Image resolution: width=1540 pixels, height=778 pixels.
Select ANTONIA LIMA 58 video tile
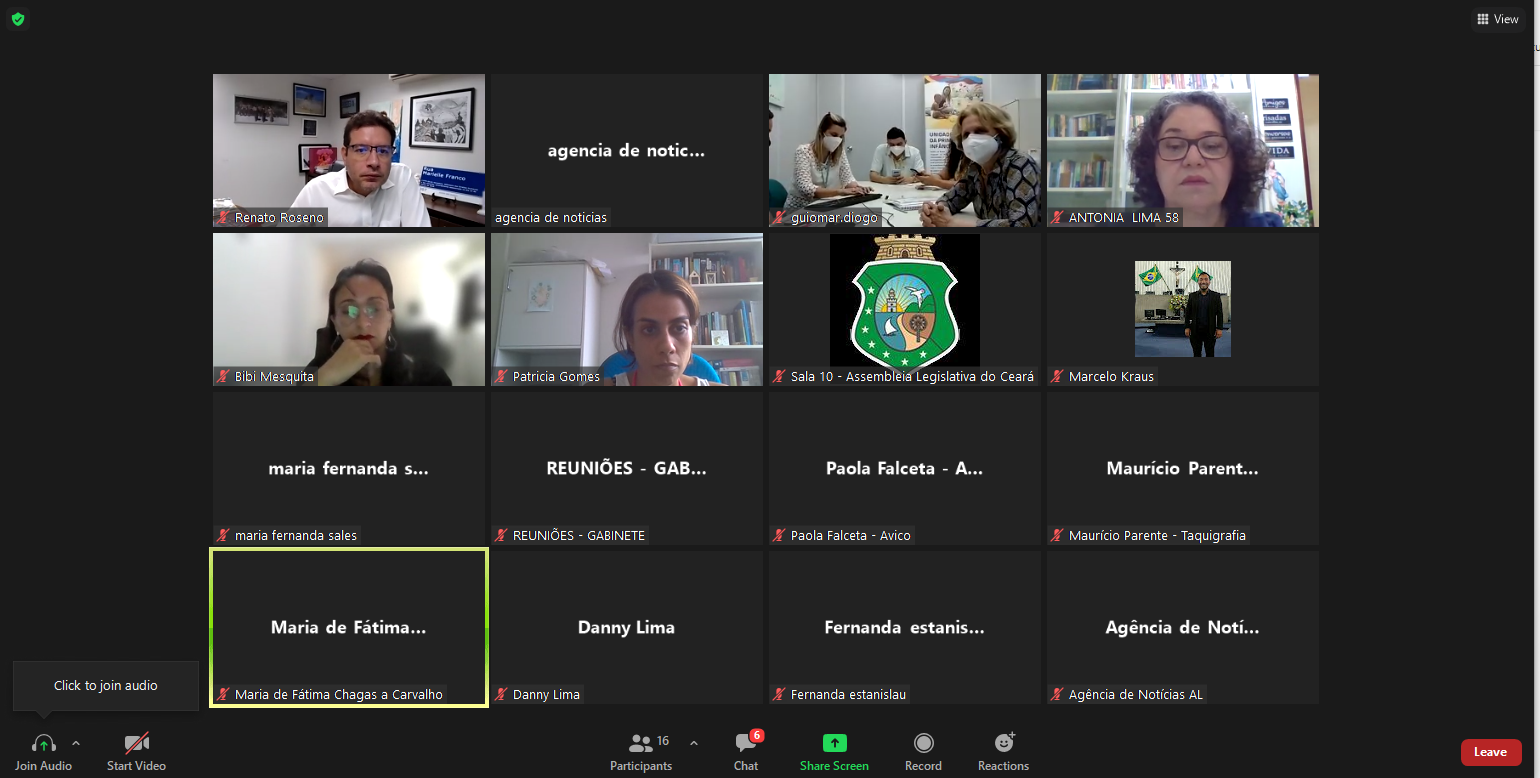(x=1182, y=150)
